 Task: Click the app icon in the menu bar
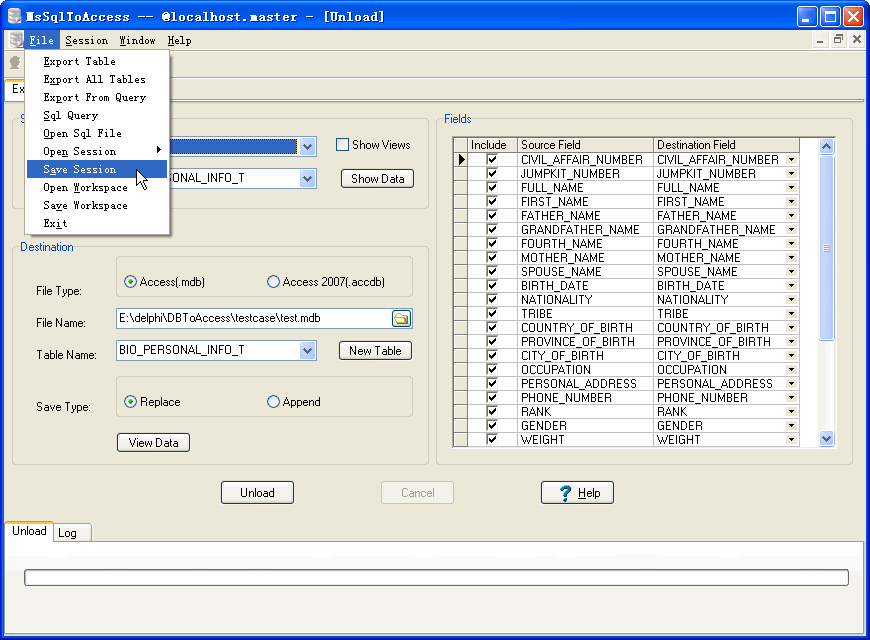pyautogui.click(x=16, y=40)
